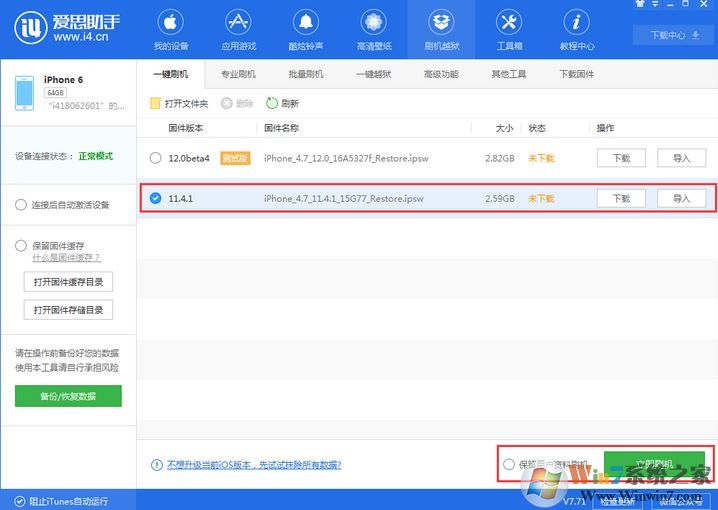Click firmware name iPhone_4.7_11.4.1_15G77_Restore.ipsw
718x510 pixels.
[x=343, y=199]
